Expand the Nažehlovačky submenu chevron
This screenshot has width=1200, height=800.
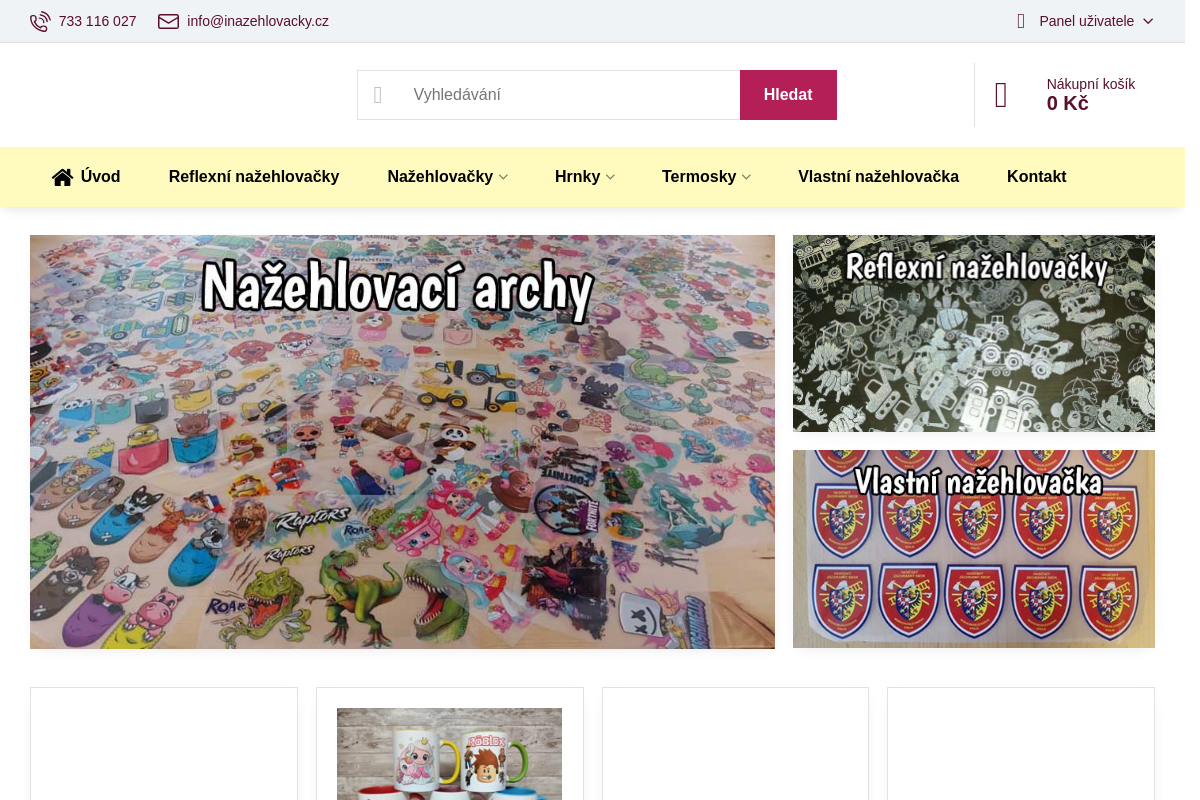coord(503,177)
